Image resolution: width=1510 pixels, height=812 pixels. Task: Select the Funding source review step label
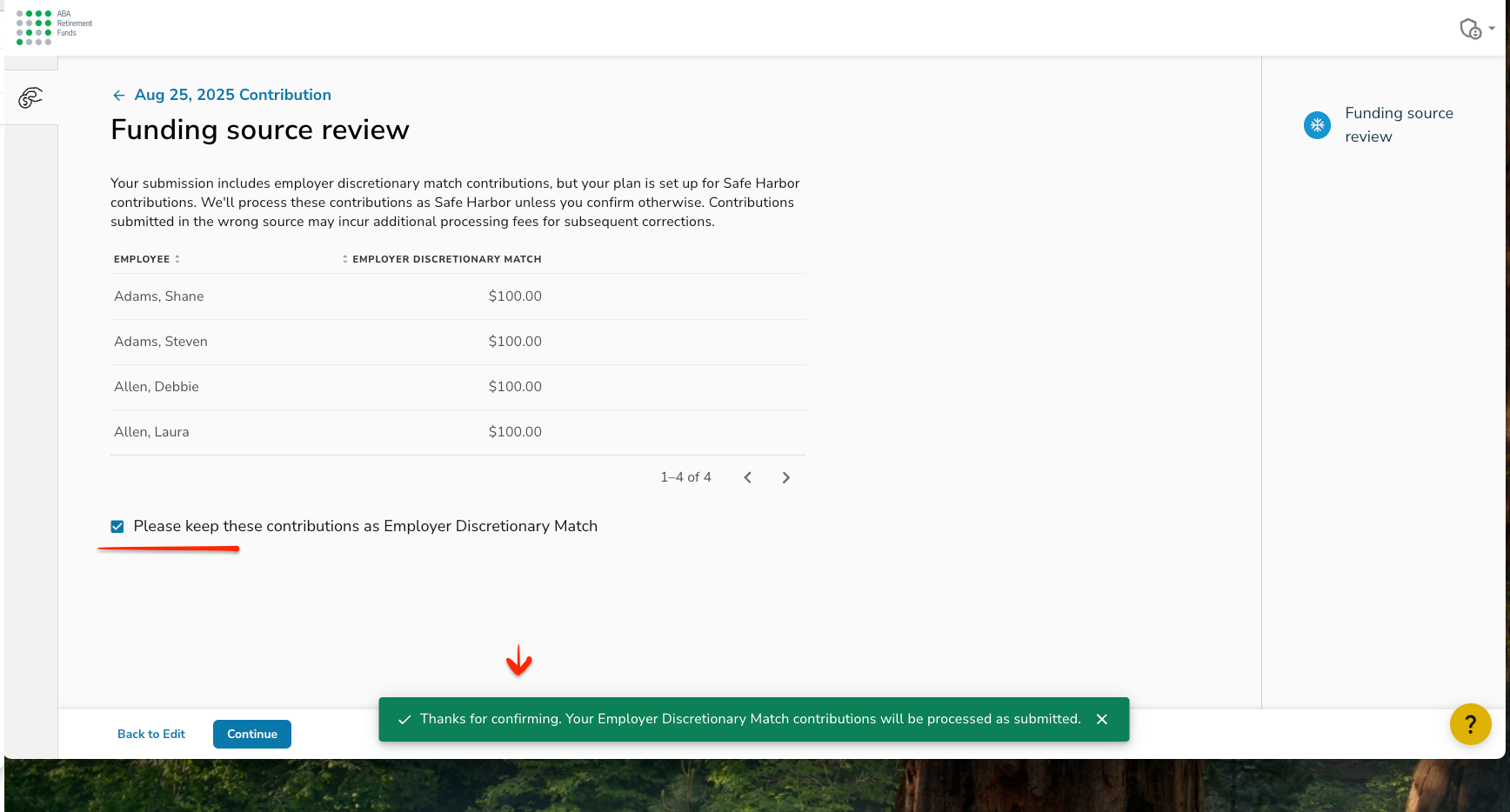click(x=1399, y=124)
